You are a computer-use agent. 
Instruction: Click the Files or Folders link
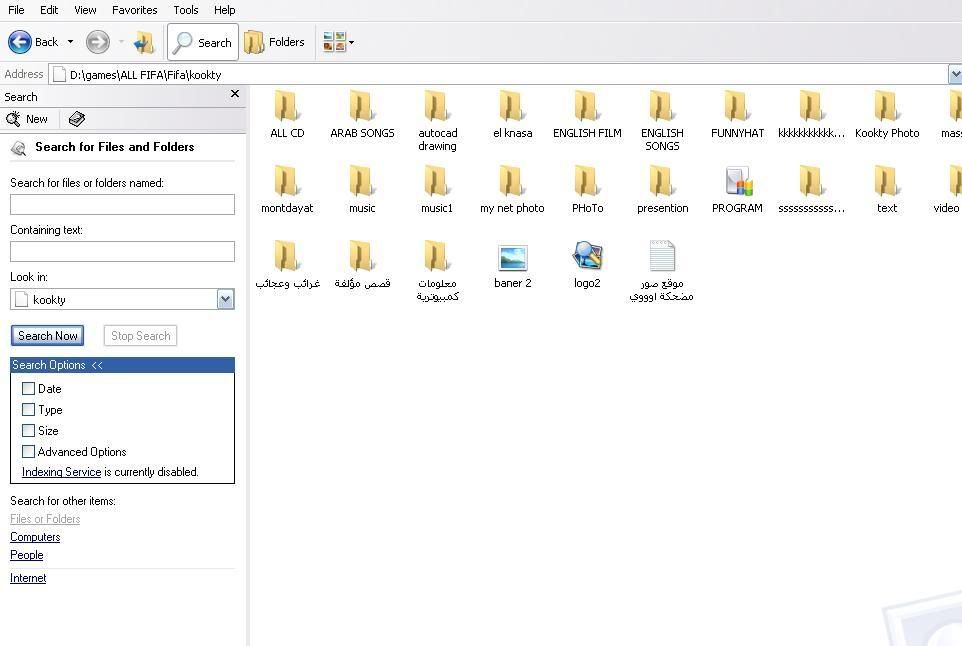45,519
